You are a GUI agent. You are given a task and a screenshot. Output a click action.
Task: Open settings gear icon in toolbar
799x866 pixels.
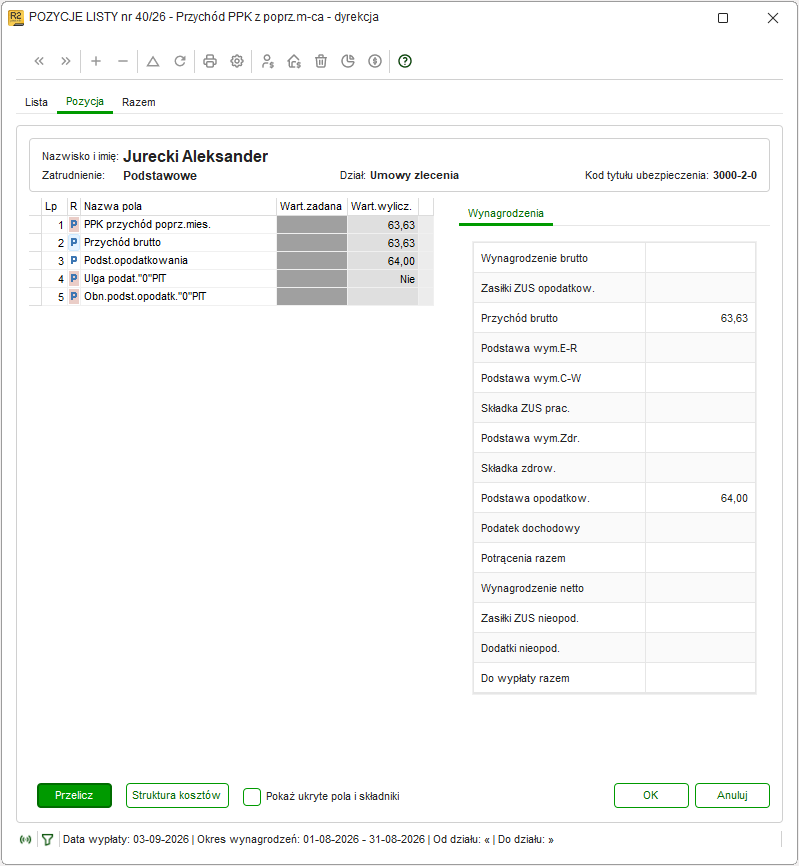pos(237,61)
